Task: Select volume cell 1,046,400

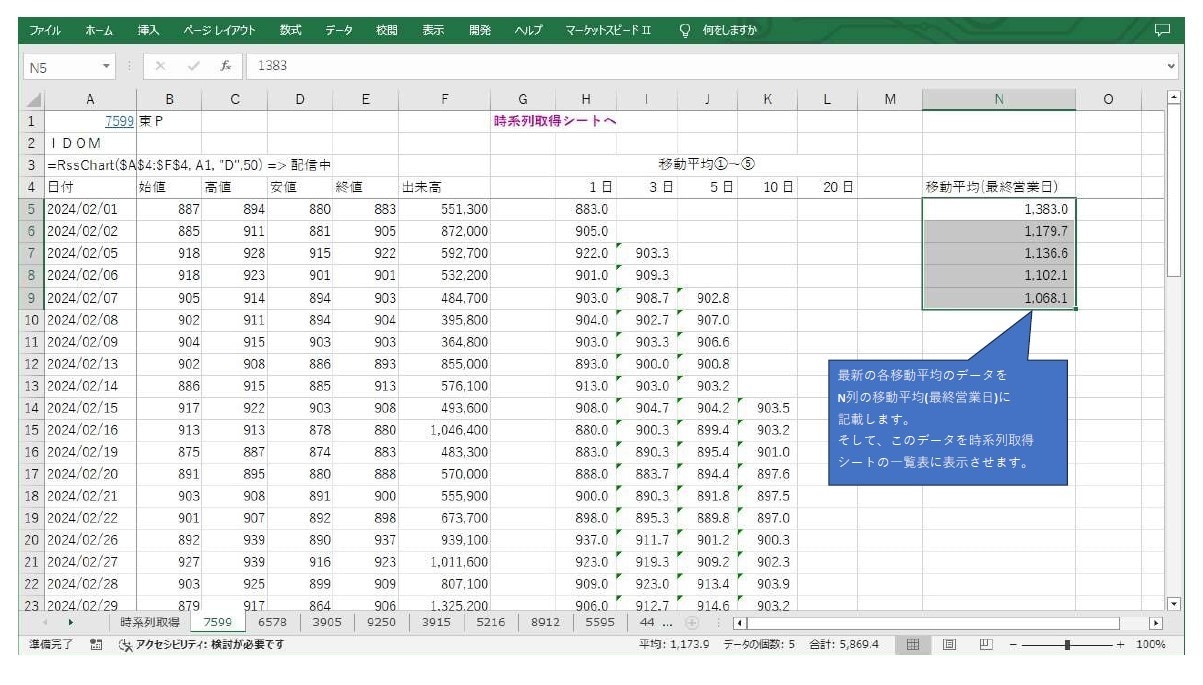Action: coord(444,430)
